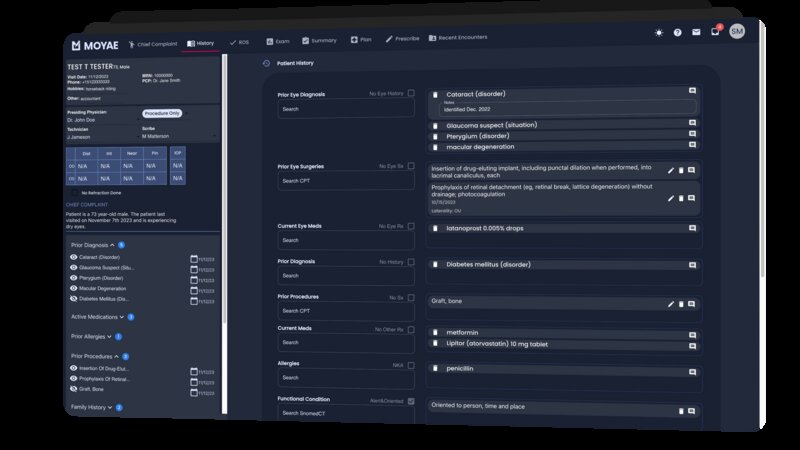Switch to the ROS tab
The image size is (800, 450).
click(x=239, y=42)
